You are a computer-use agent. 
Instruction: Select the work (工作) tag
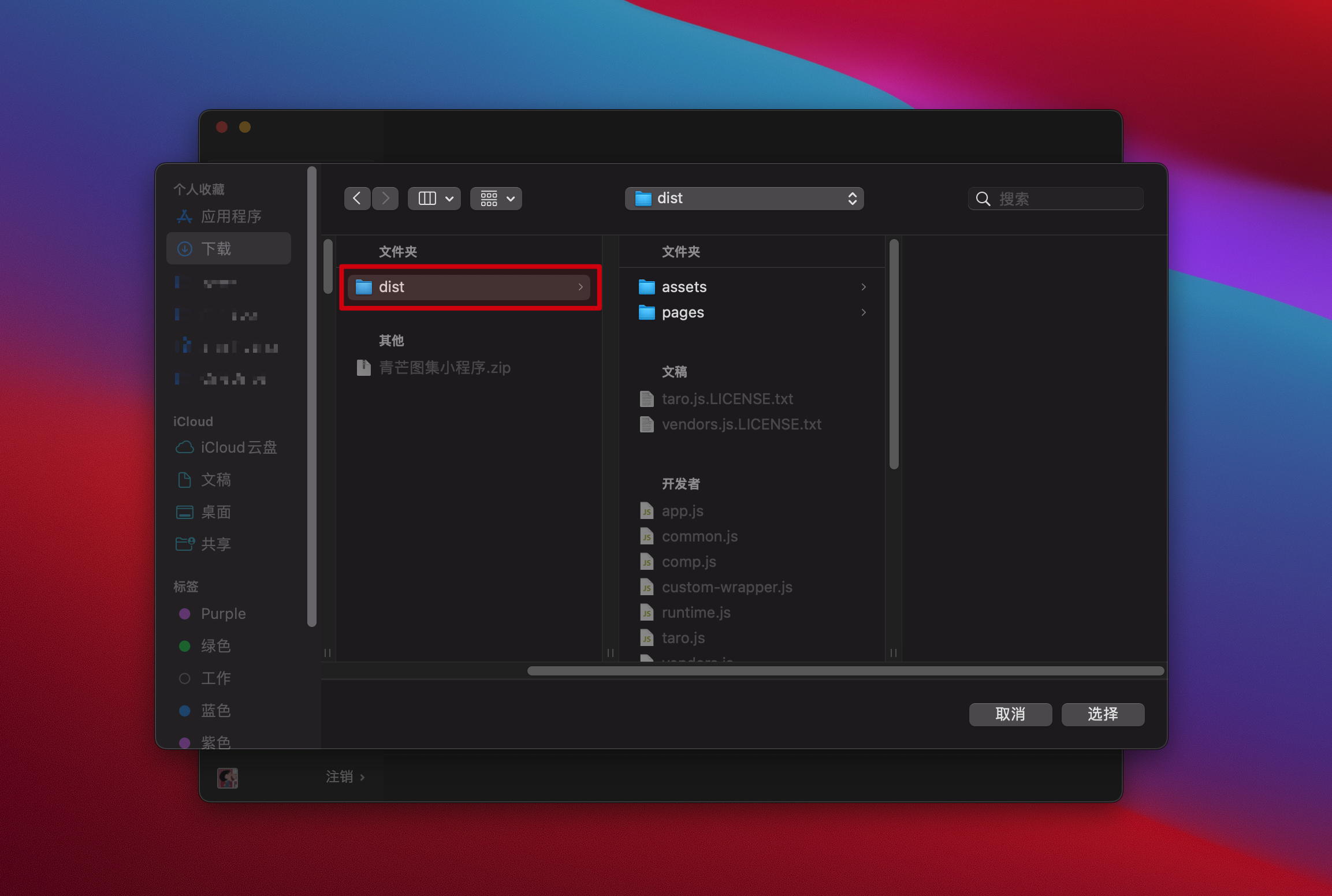pos(229,678)
